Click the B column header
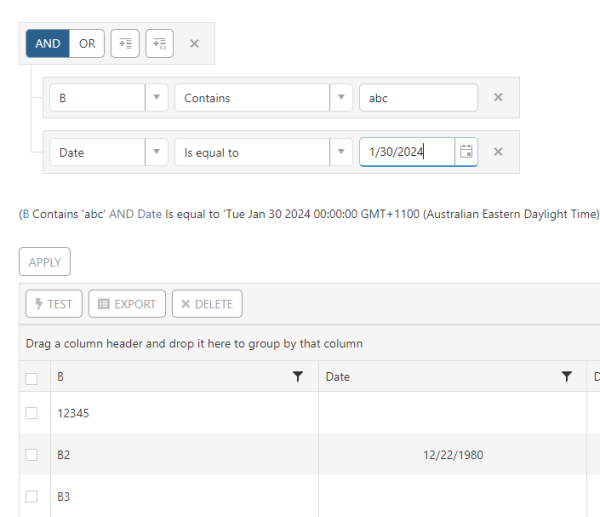The image size is (600, 517). [x=184, y=377]
